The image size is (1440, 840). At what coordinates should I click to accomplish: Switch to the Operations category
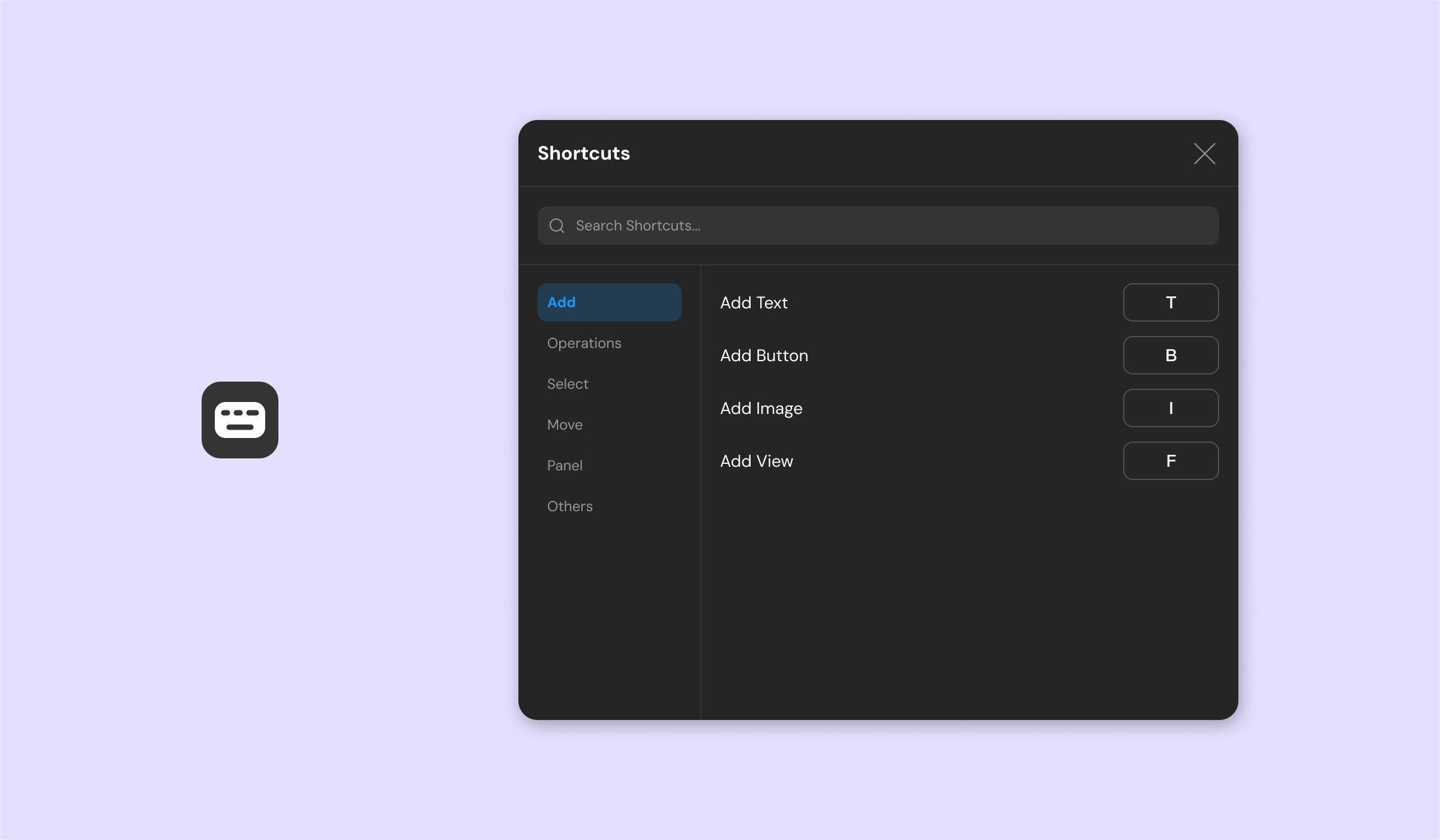tap(609, 343)
